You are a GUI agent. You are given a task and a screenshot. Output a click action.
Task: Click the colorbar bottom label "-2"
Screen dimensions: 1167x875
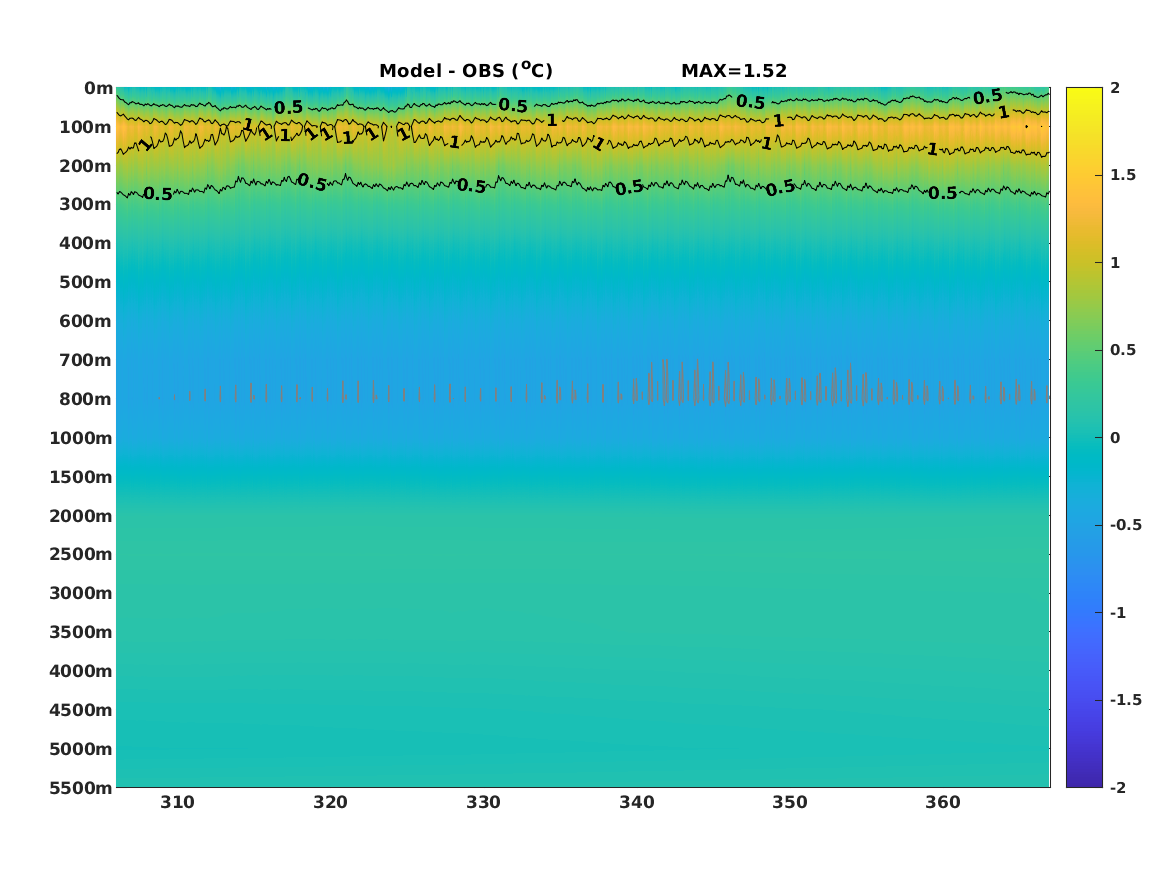[x=1118, y=787]
